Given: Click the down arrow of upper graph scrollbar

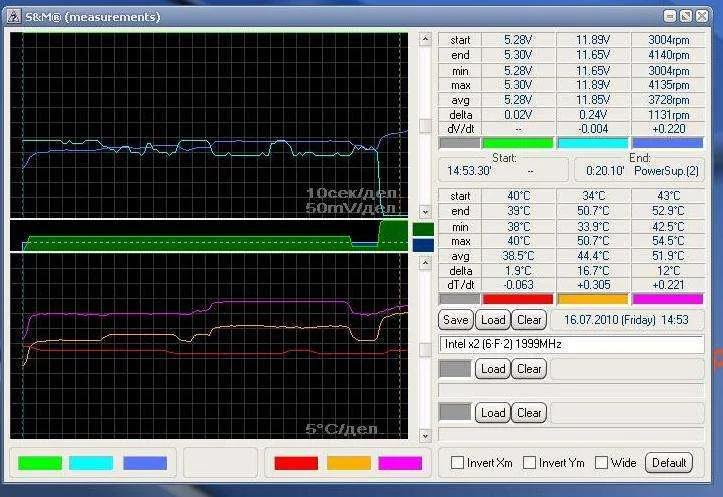Looking at the screenshot, I should point(425,211).
